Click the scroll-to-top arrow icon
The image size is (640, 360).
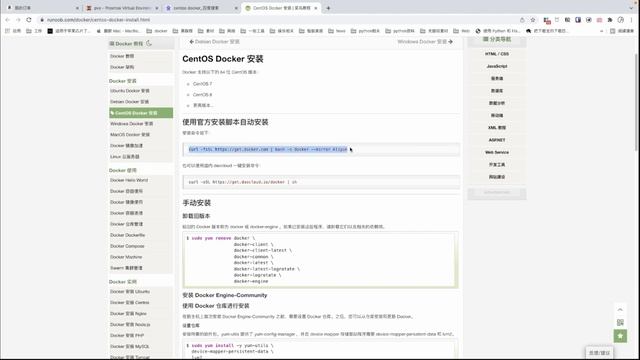tap(620, 309)
